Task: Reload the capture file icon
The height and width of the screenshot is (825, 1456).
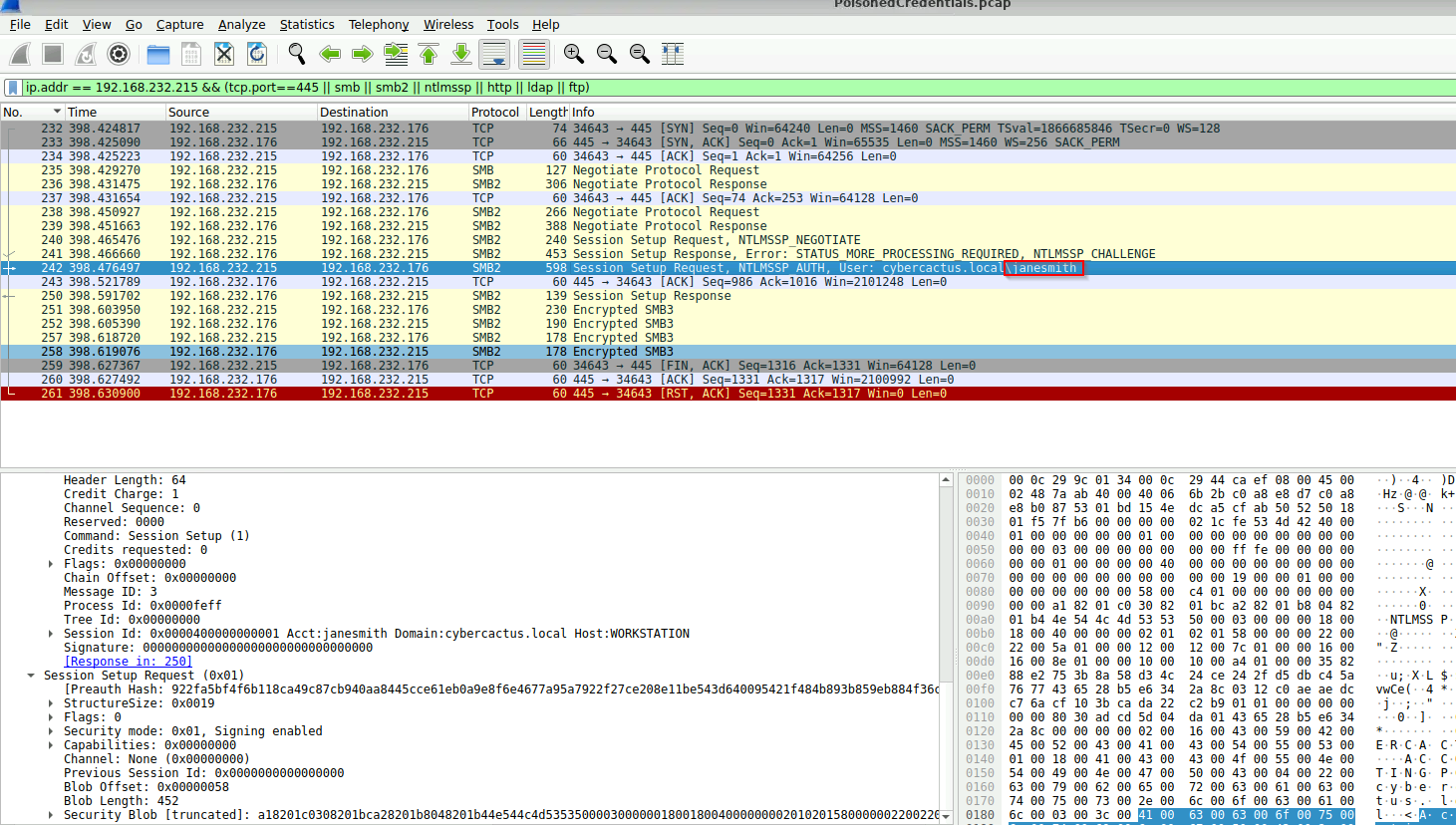Action: [x=257, y=54]
